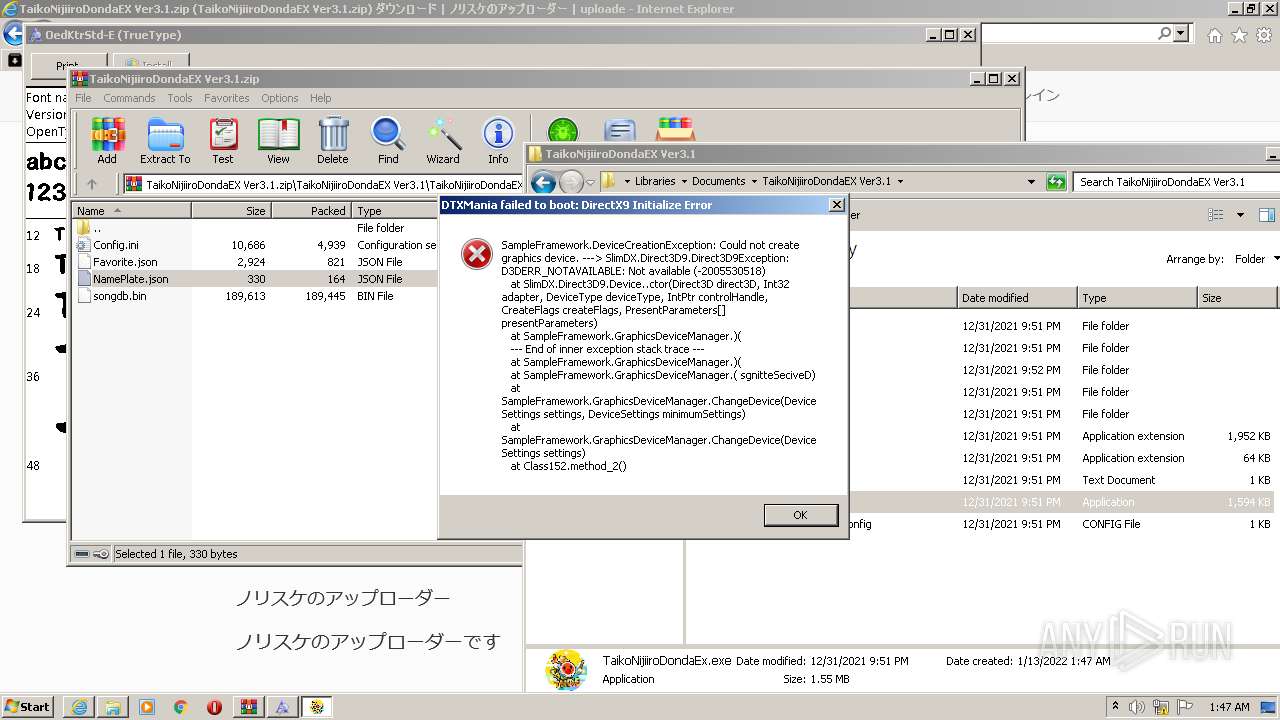1280x720 pixels.
Task: Open WinRAR File menu
Action: 83,98
